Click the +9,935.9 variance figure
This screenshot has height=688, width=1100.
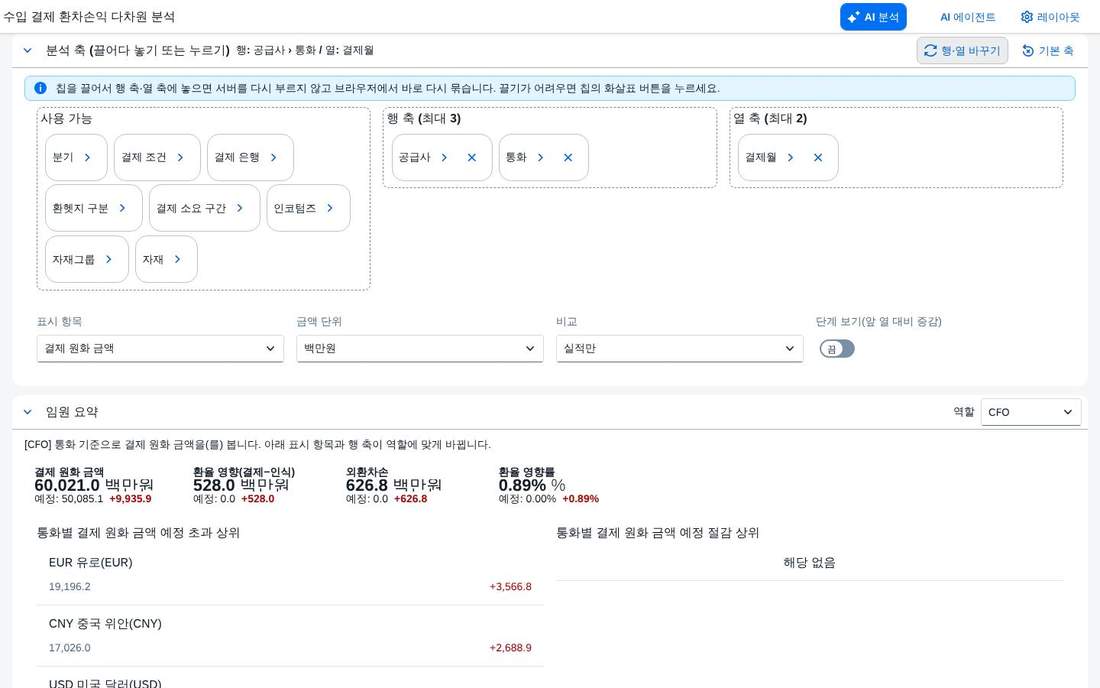tap(130, 499)
